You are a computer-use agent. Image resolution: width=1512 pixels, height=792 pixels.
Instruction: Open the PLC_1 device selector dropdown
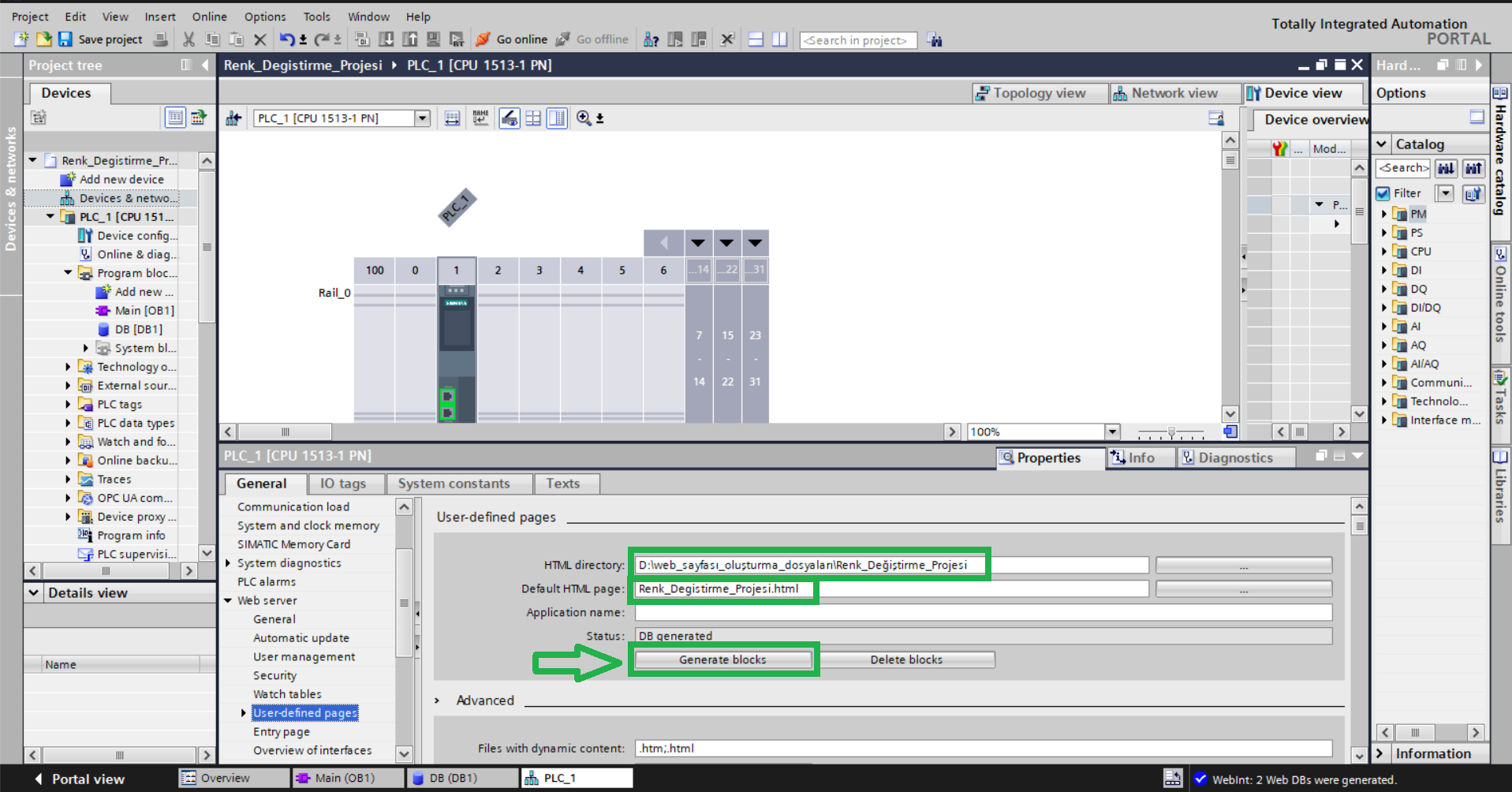click(423, 118)
